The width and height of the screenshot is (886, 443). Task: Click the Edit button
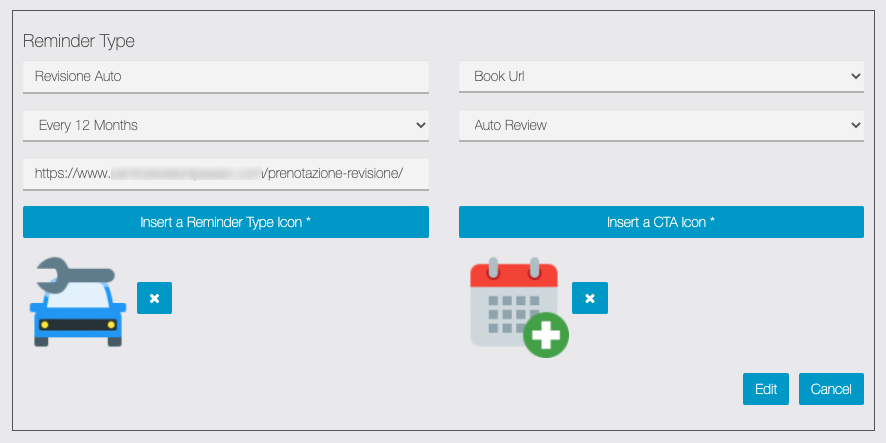pos(766,389)
